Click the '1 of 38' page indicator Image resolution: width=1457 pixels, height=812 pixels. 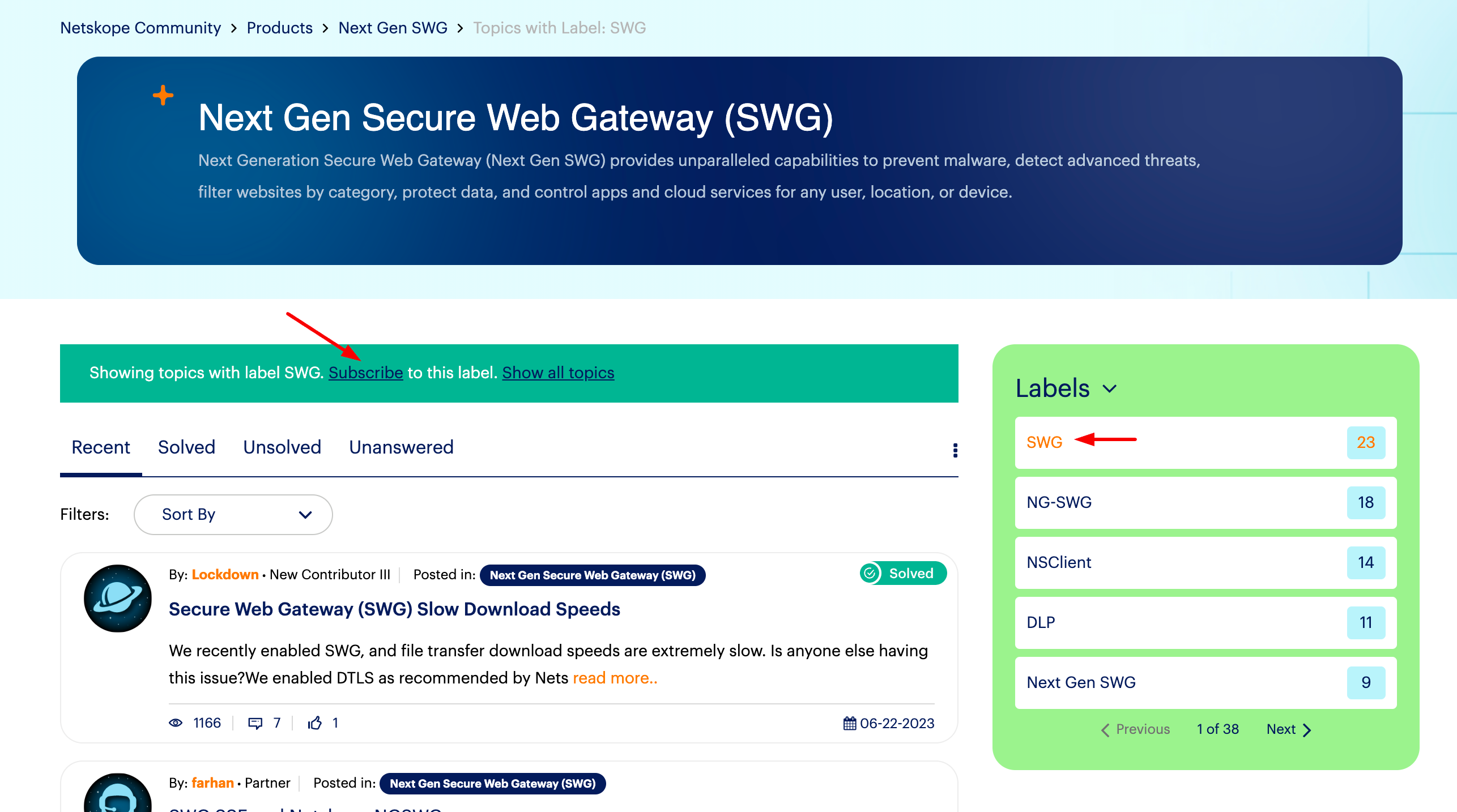point(1217,729)
